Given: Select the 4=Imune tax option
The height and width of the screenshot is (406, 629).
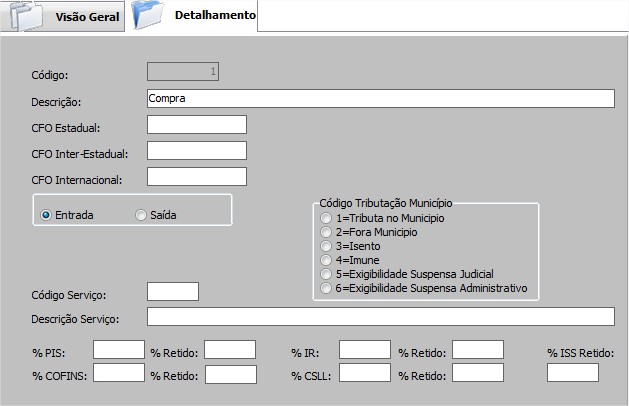Looking at the screenshot, I should click(x=325, y=260).
